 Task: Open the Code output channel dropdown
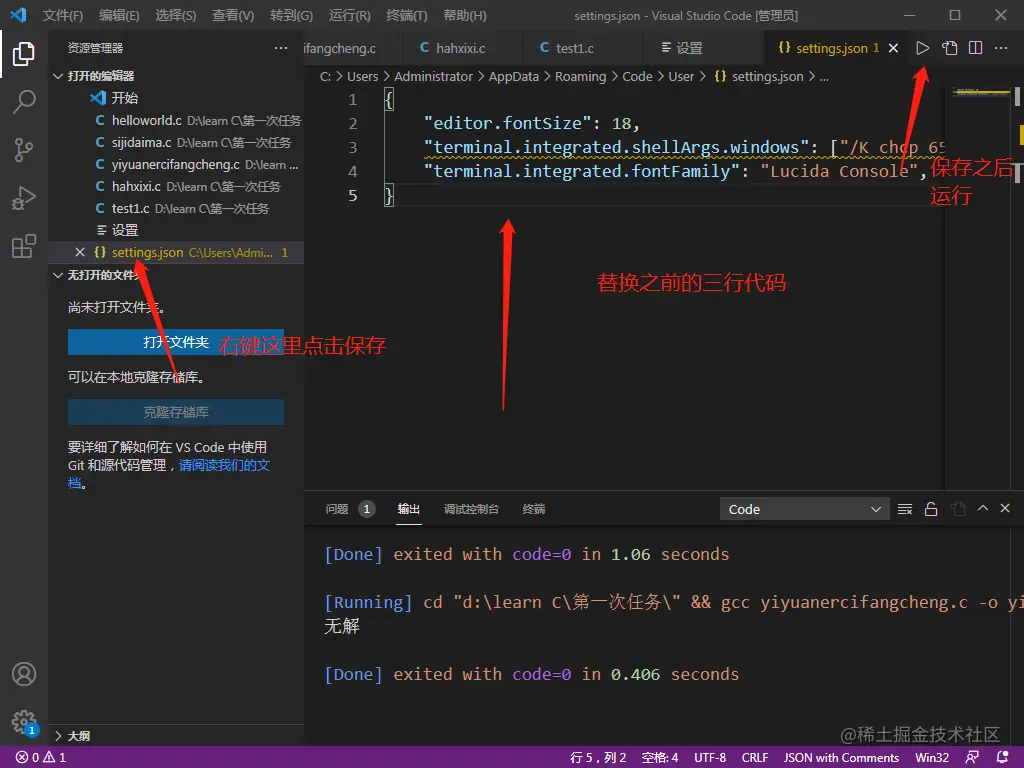805,509
